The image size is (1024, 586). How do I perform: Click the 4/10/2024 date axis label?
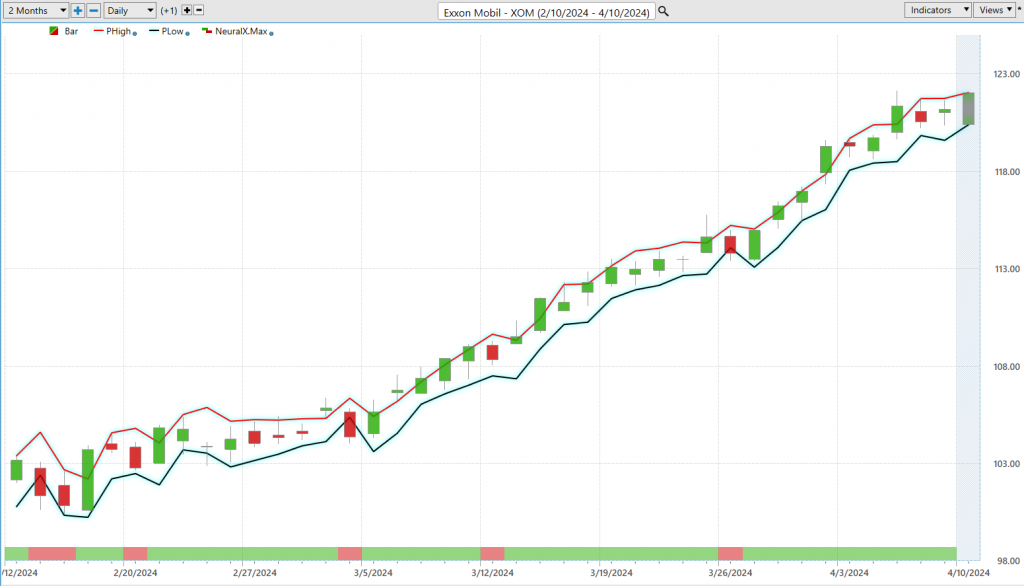point(968,573)
